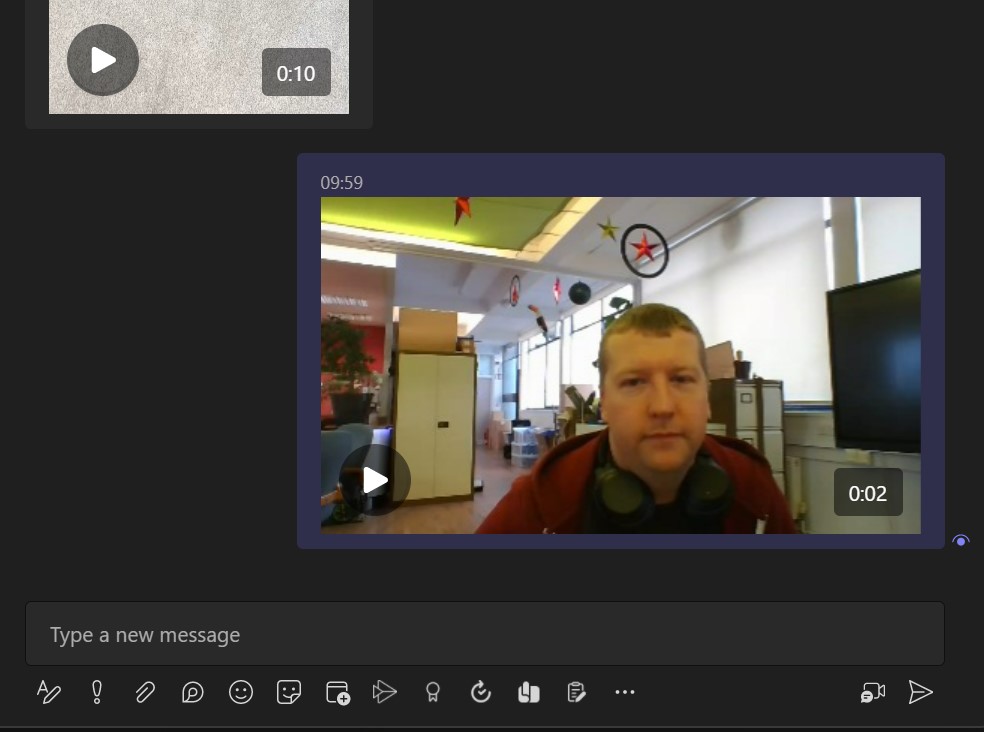Send the message
Image resolution: width=984 pixels, height=732 pixels.
(x=921, y=692)
